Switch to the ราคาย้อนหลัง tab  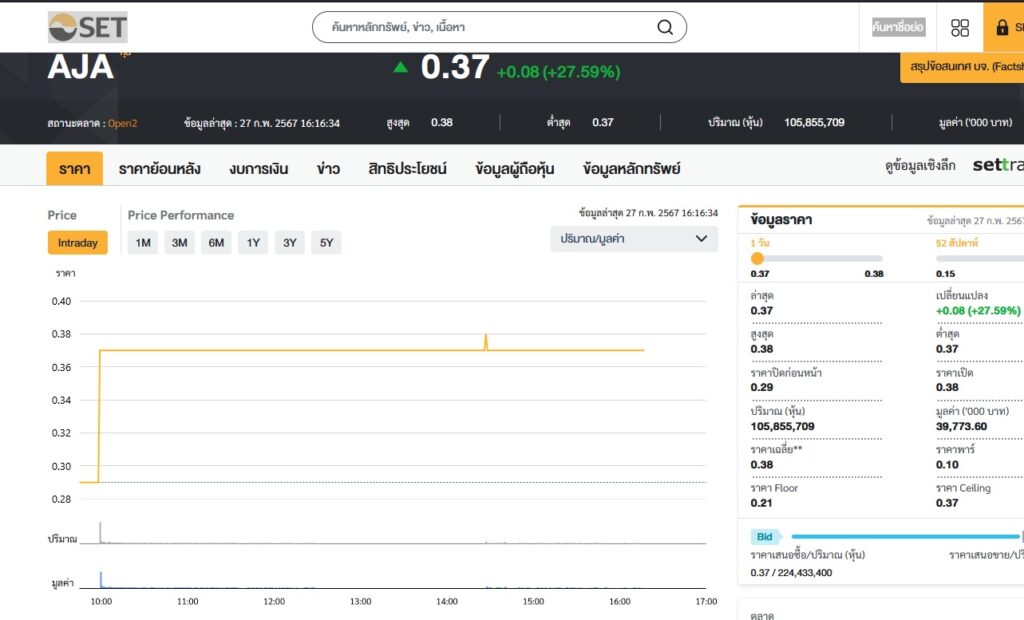pyautogui.click(x=159, y=169)
